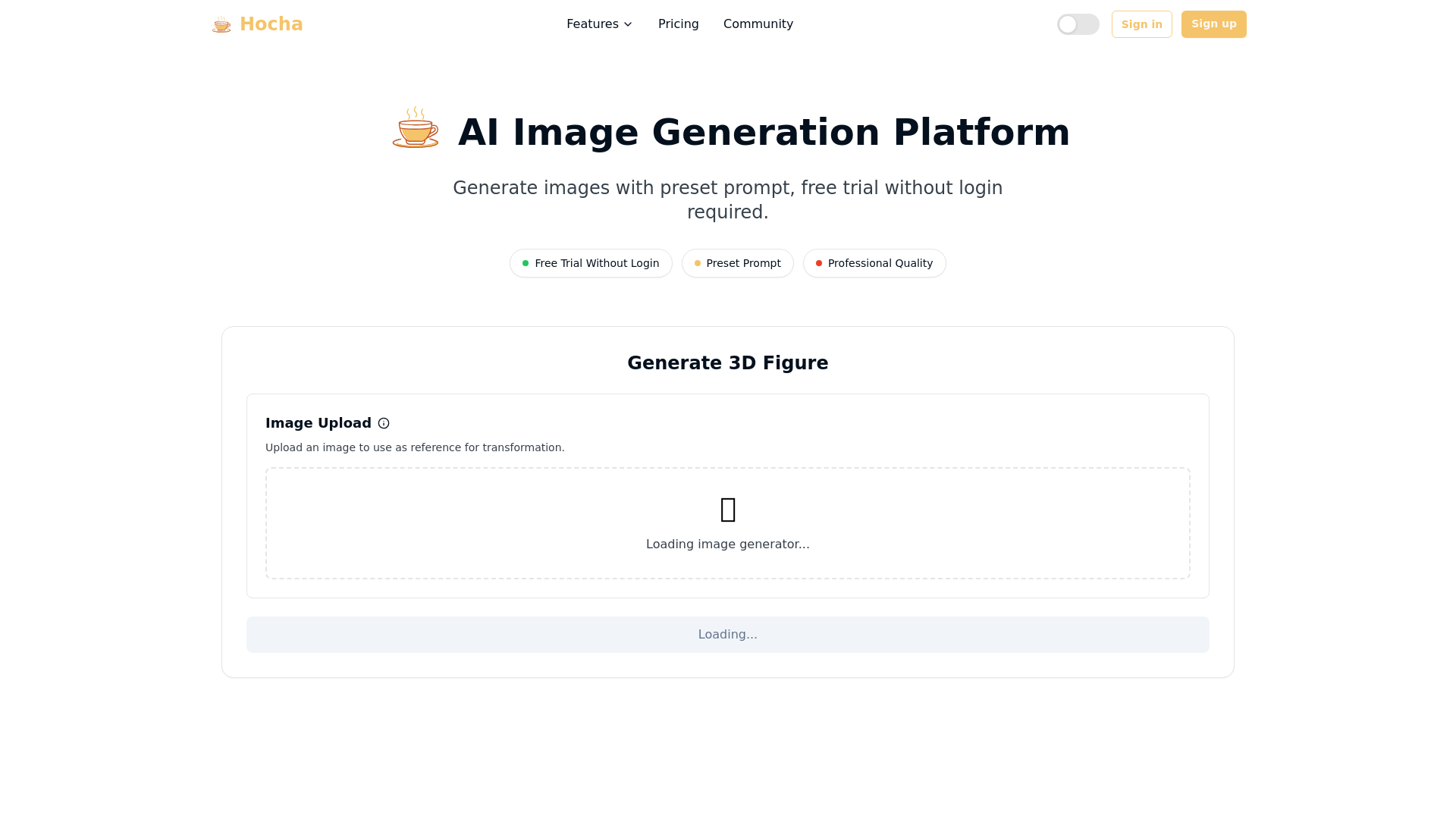The image size is (1456, 819).
Task: Click the Hocha teacup logo icon
Action: click(x=221, y=25)
